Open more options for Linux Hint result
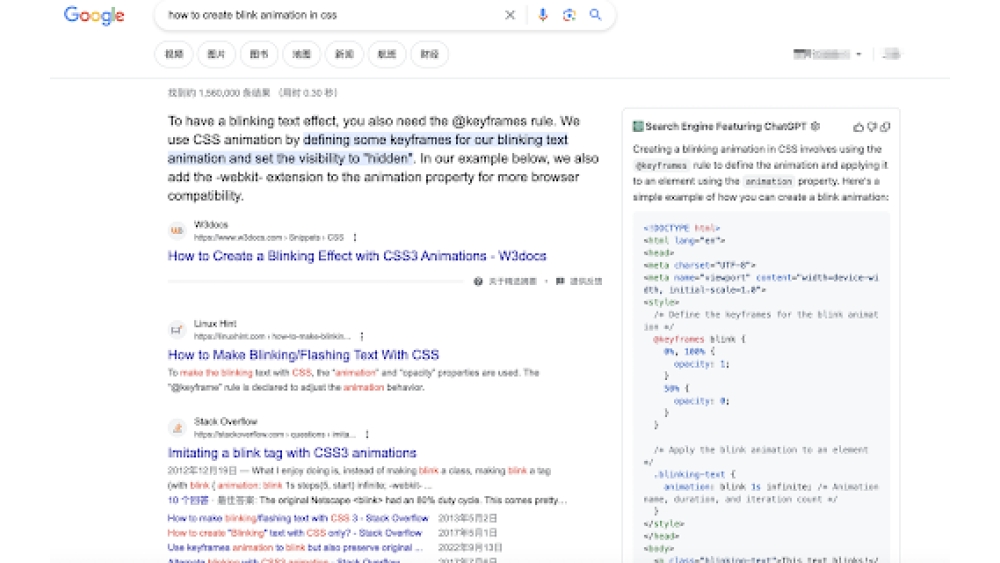 pyautogui.click(x=362, y=336)
